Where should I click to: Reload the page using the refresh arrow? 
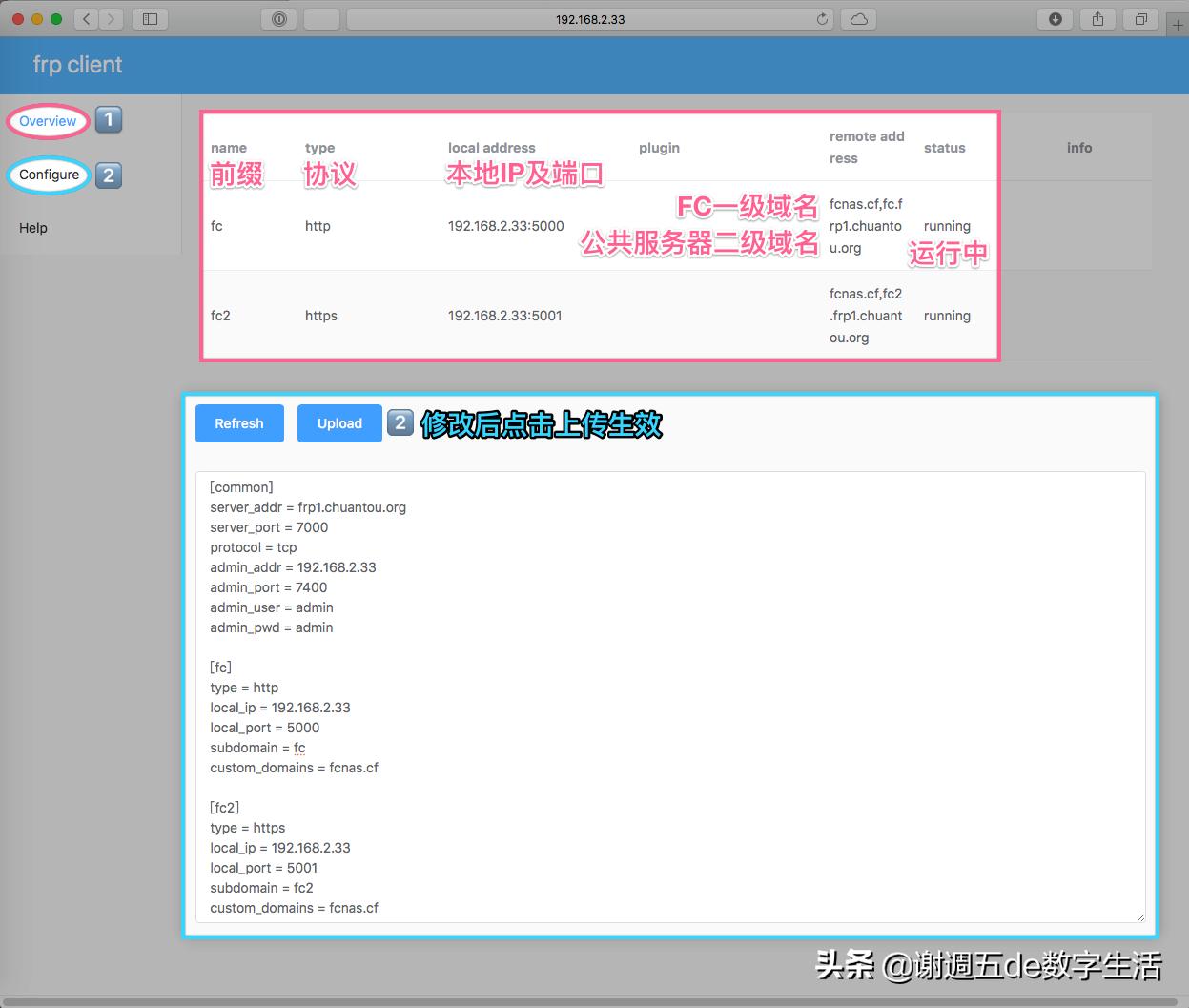tap(822, 18)
